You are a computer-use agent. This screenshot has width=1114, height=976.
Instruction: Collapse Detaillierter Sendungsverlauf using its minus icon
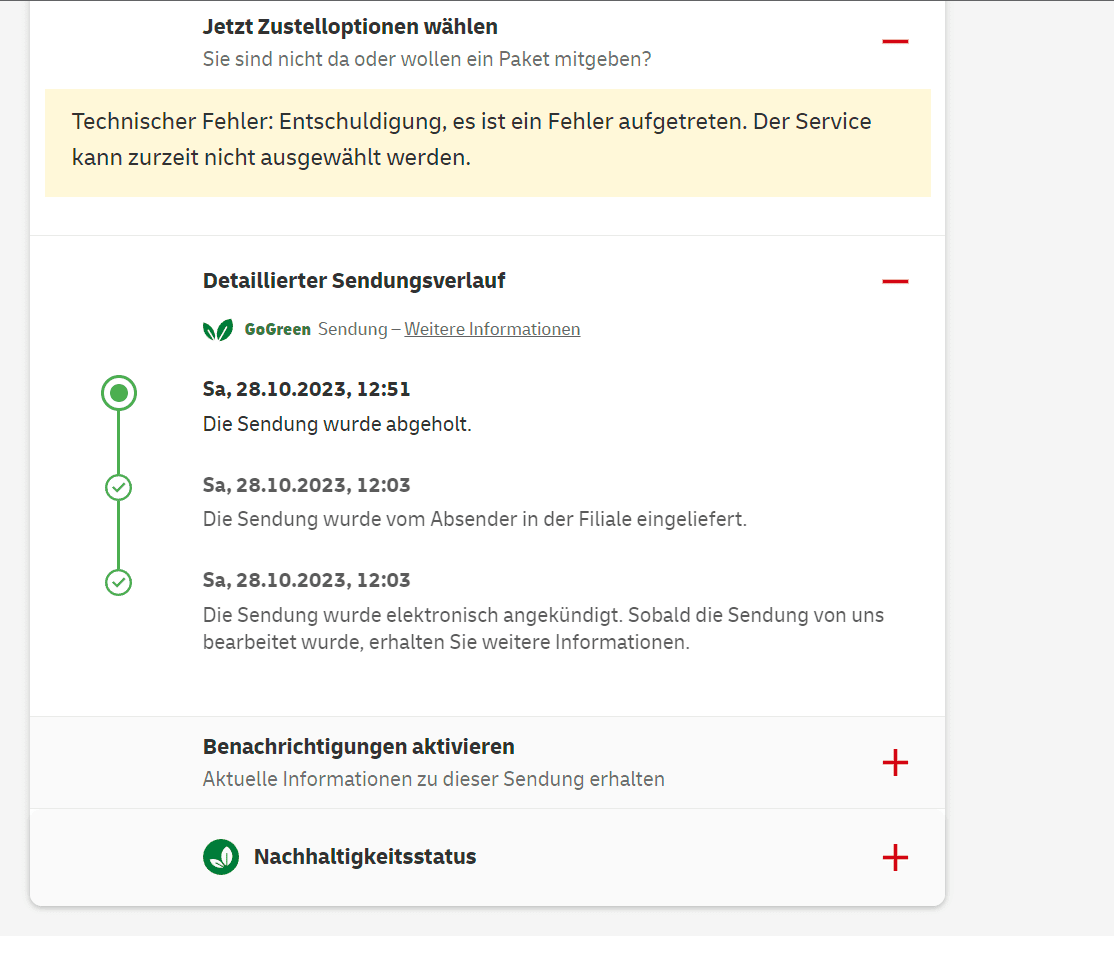click(895, 282)
